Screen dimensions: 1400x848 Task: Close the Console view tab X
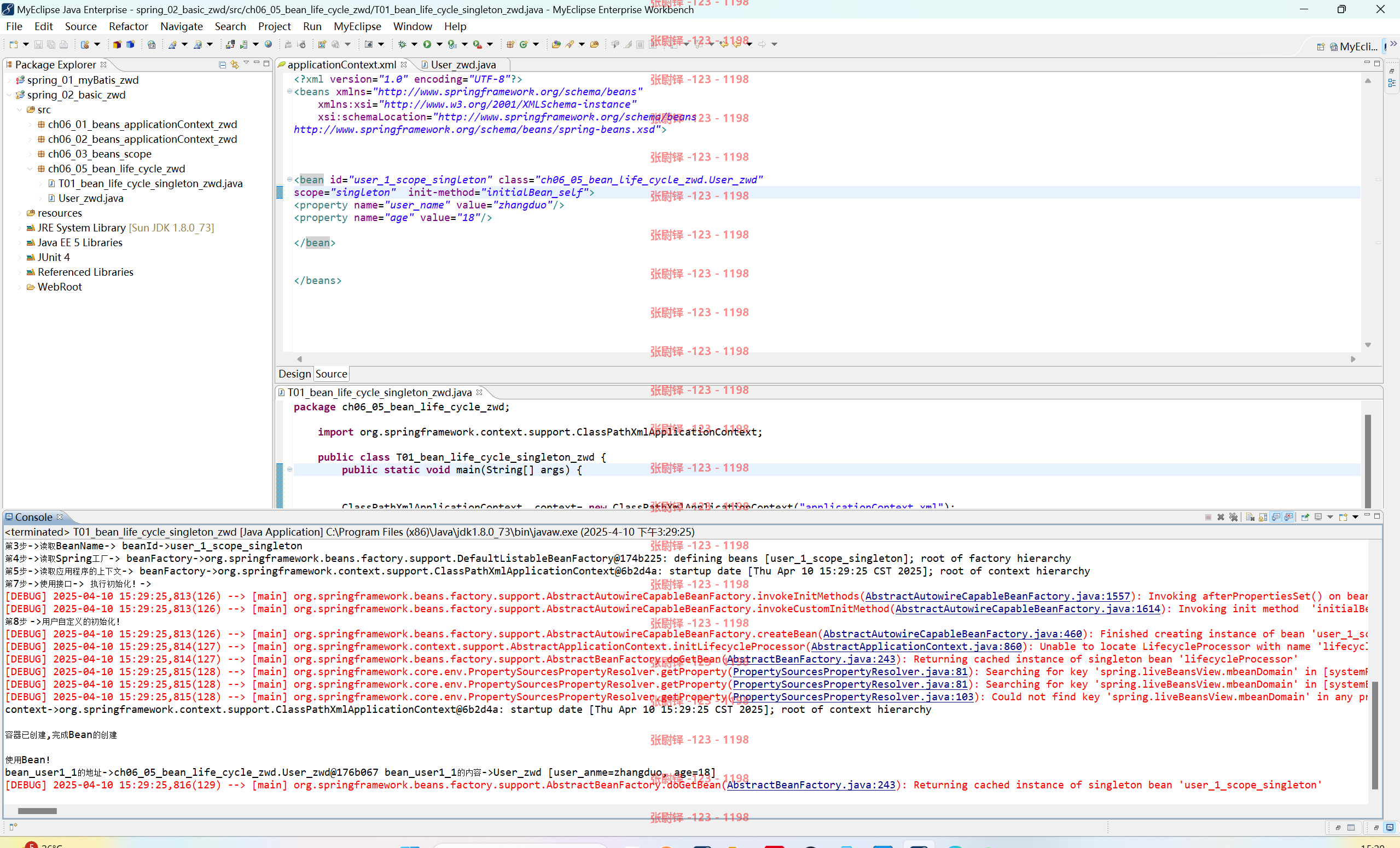tap(60, 516)
